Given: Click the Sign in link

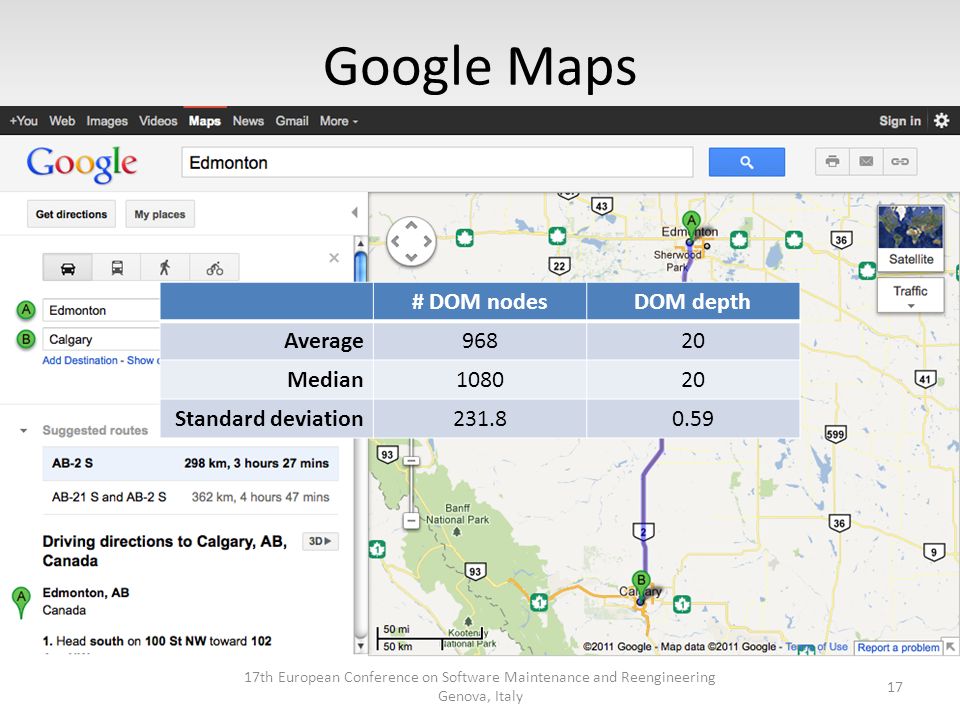Looking at the screenshot, I should (900, 121).
